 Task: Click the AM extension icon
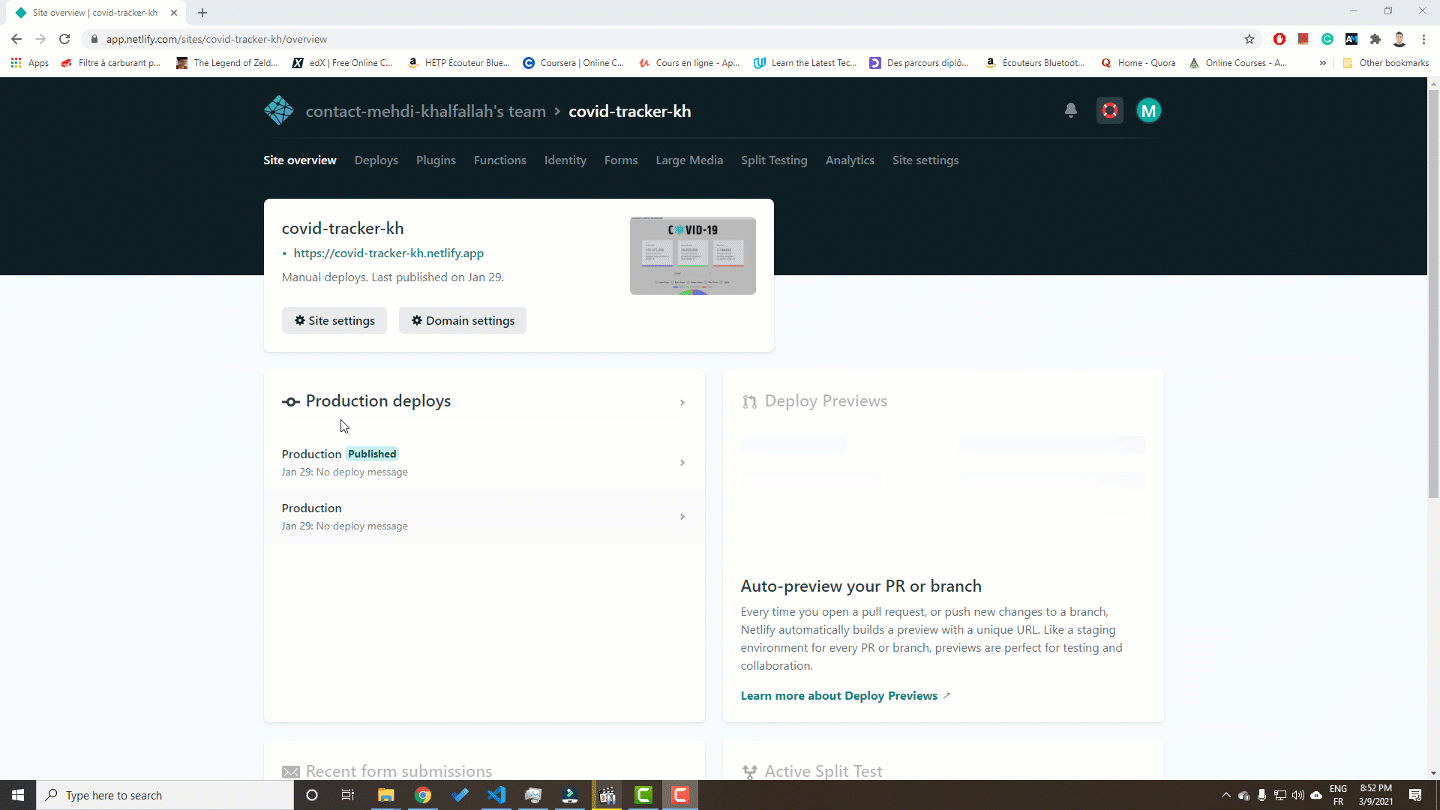[1351, 39]
